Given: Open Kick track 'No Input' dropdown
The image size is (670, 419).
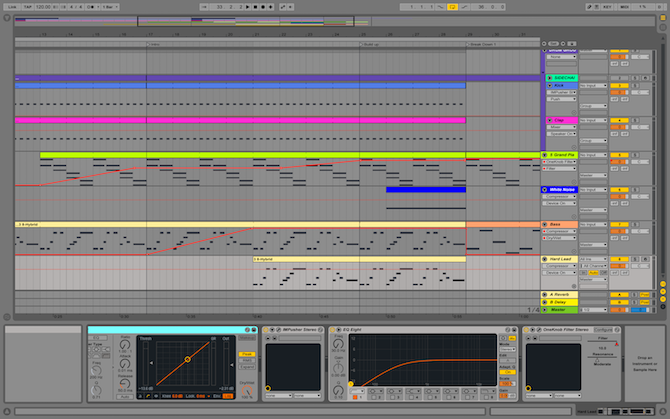Looking at the screenshot, I should pyautogui.click(x=592, y=86).
